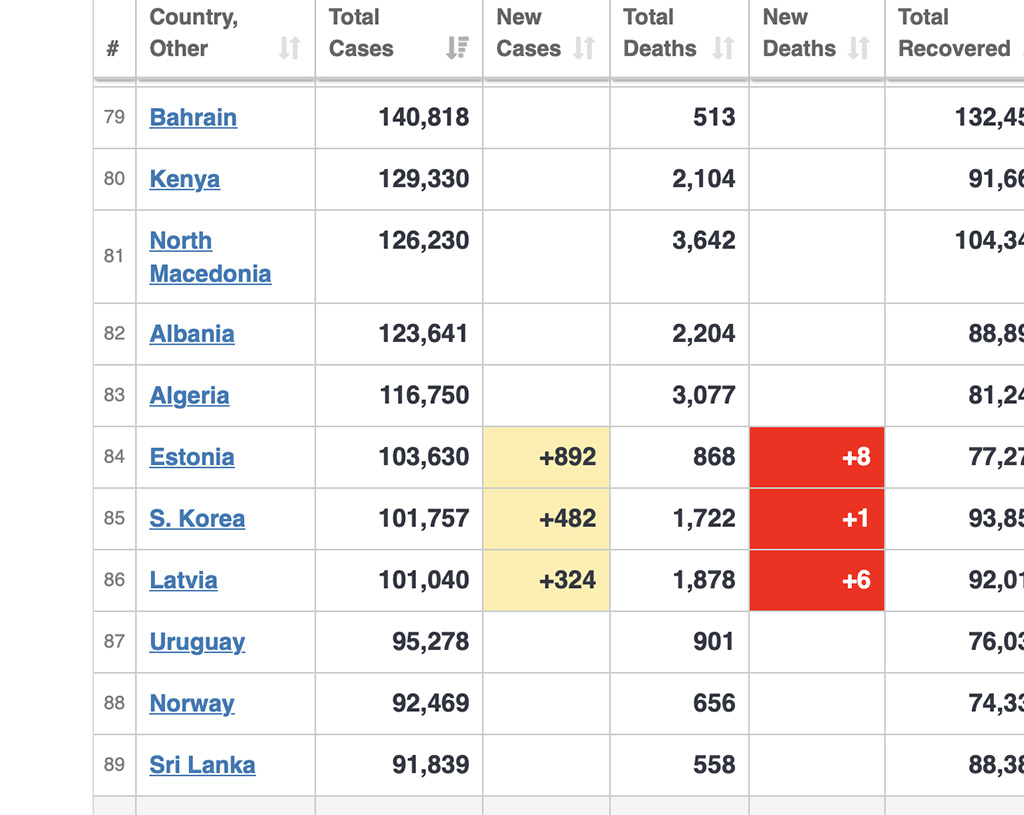Screen dimensions: 1024x815
Task: Click Total Cases sort arrow icon
Action: [x=457, y=48]
